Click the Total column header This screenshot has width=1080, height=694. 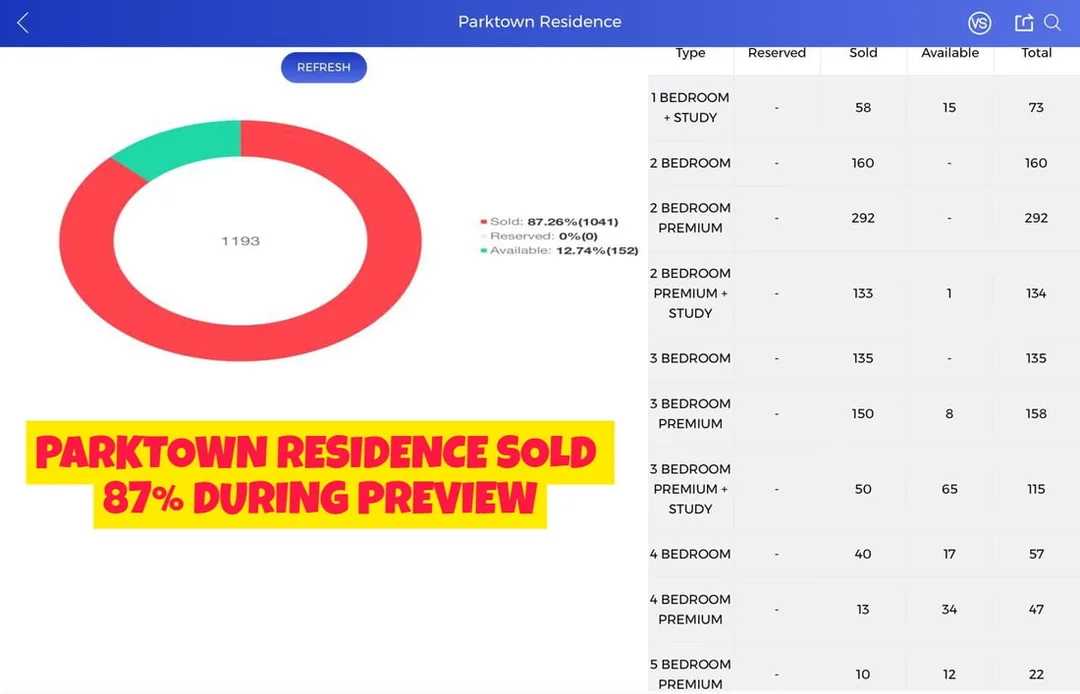tap(1036, 53)
